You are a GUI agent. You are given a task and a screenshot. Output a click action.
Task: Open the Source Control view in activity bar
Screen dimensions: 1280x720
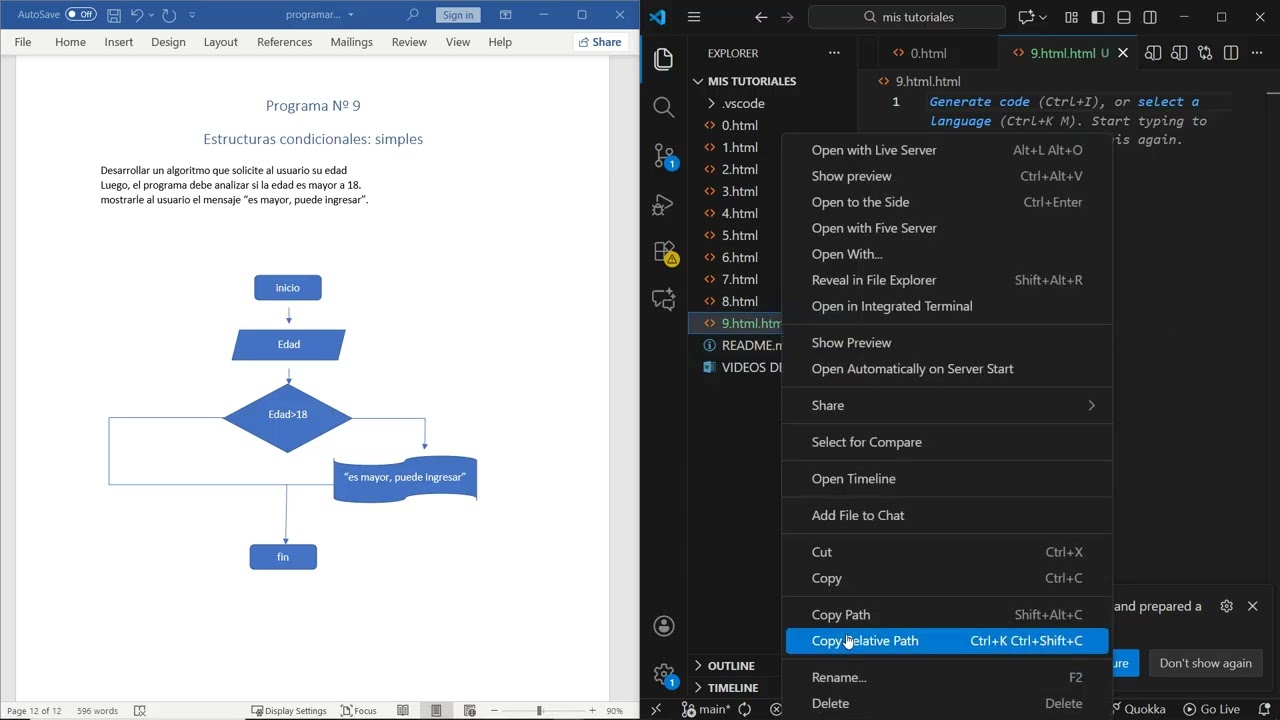point(663,155)
